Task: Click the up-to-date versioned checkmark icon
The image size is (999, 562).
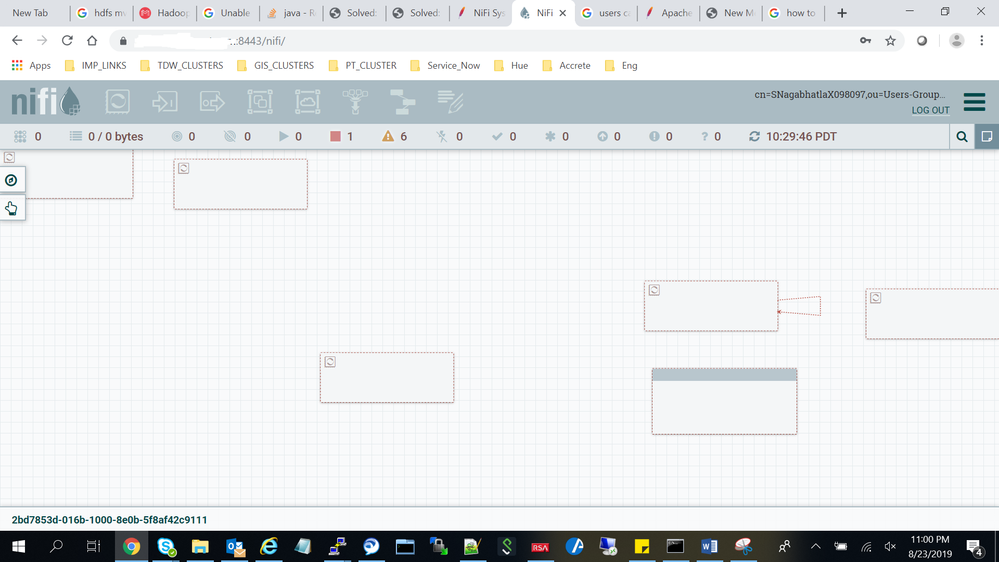Action: click(x=497, y=136)
